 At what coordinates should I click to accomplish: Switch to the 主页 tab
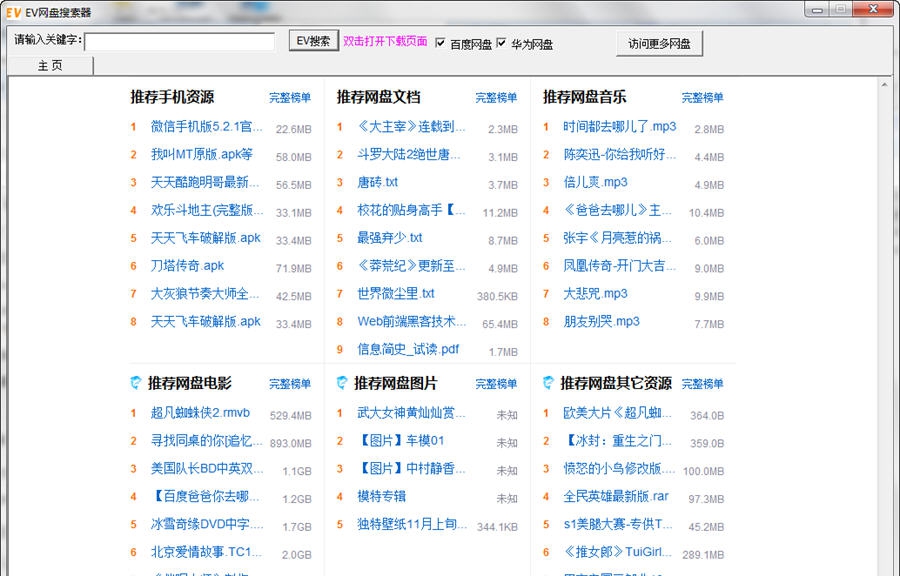point(50,65)
